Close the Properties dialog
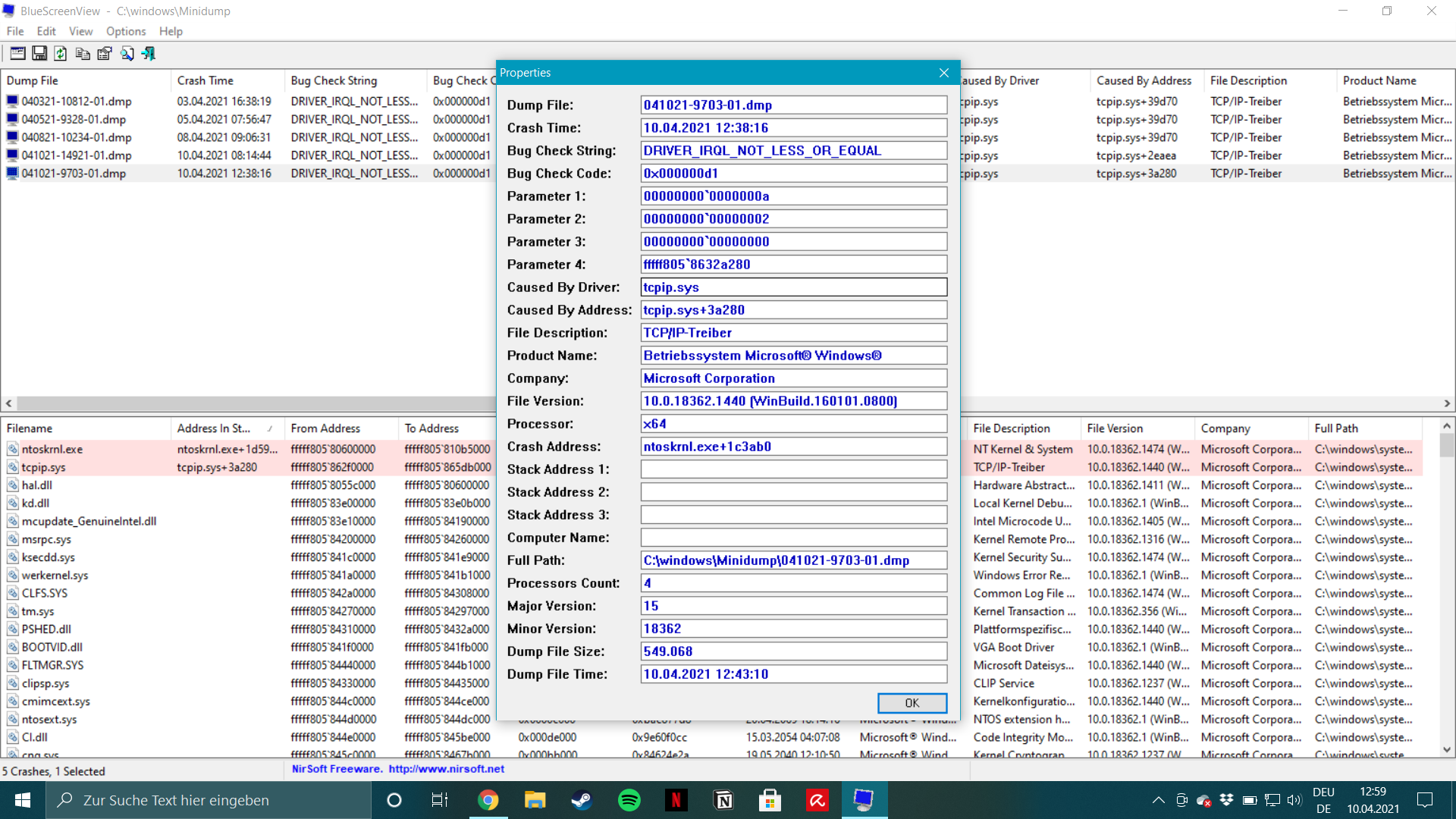 tap(944, 73)
